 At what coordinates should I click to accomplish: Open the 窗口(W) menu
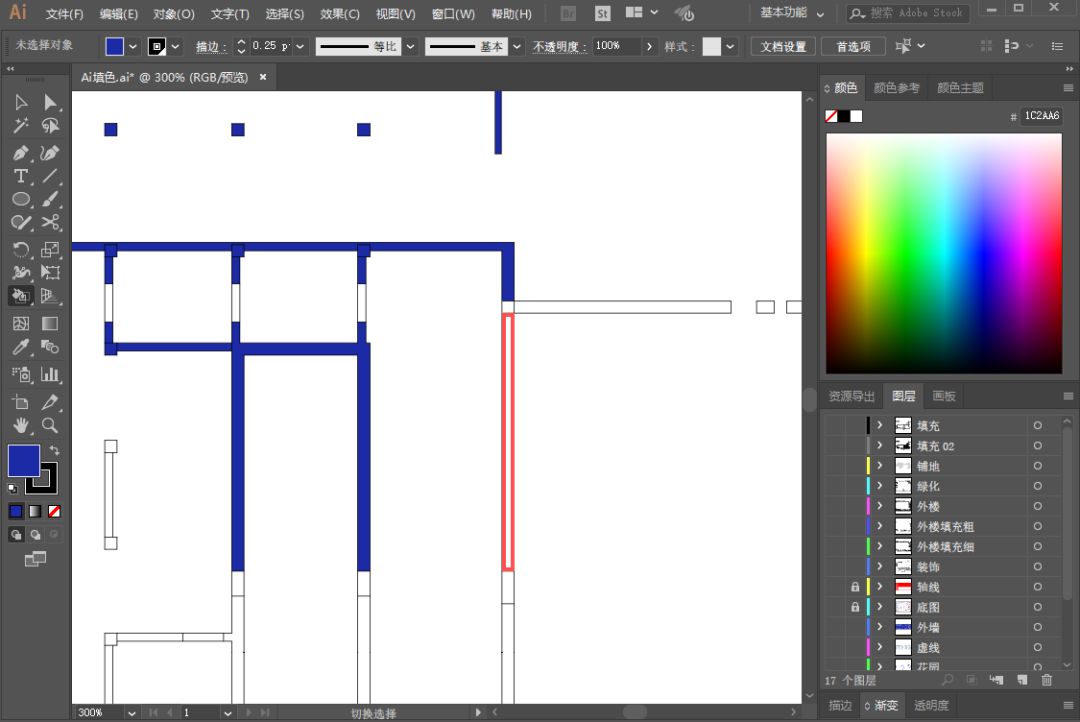[x=453, y=14]
